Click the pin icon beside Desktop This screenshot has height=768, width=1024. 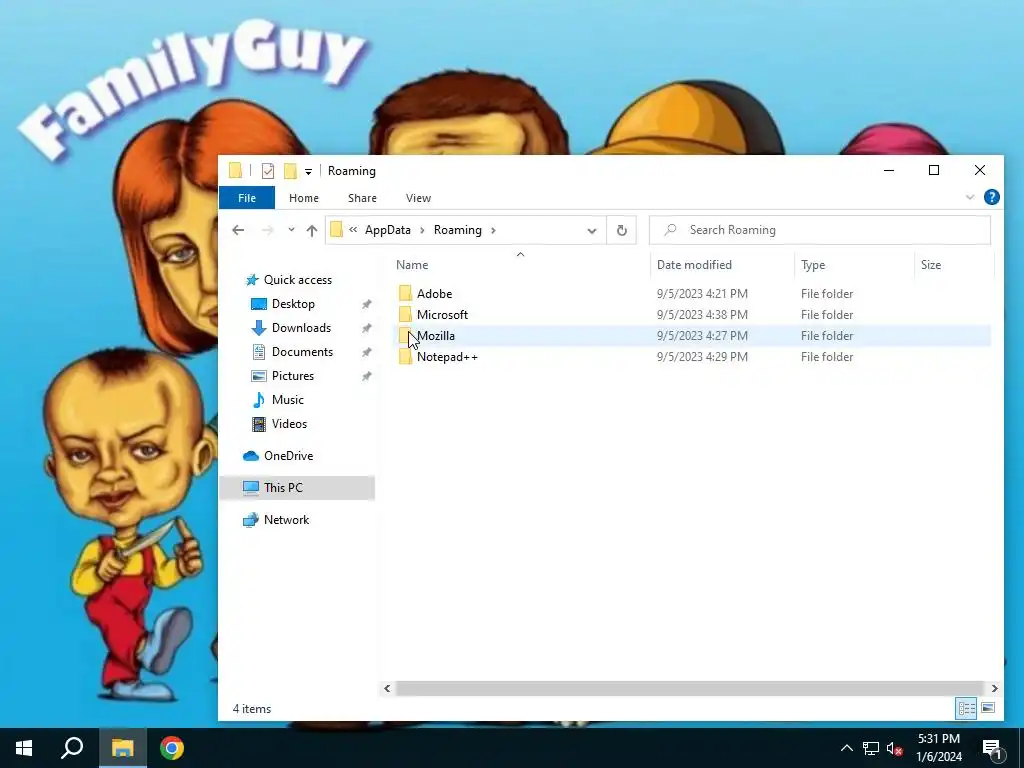(366, 304)
